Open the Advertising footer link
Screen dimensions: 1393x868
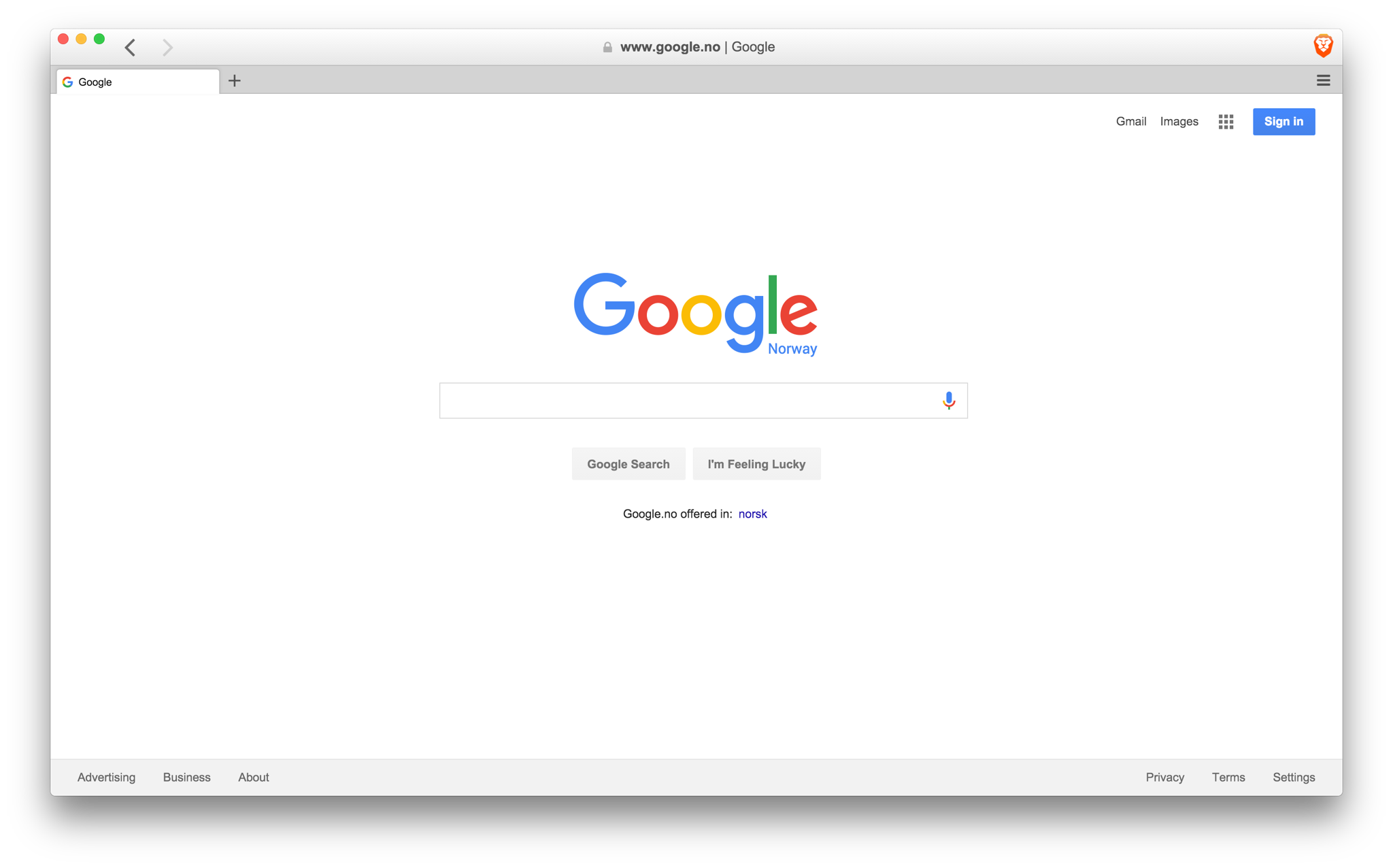coord(106,777)
